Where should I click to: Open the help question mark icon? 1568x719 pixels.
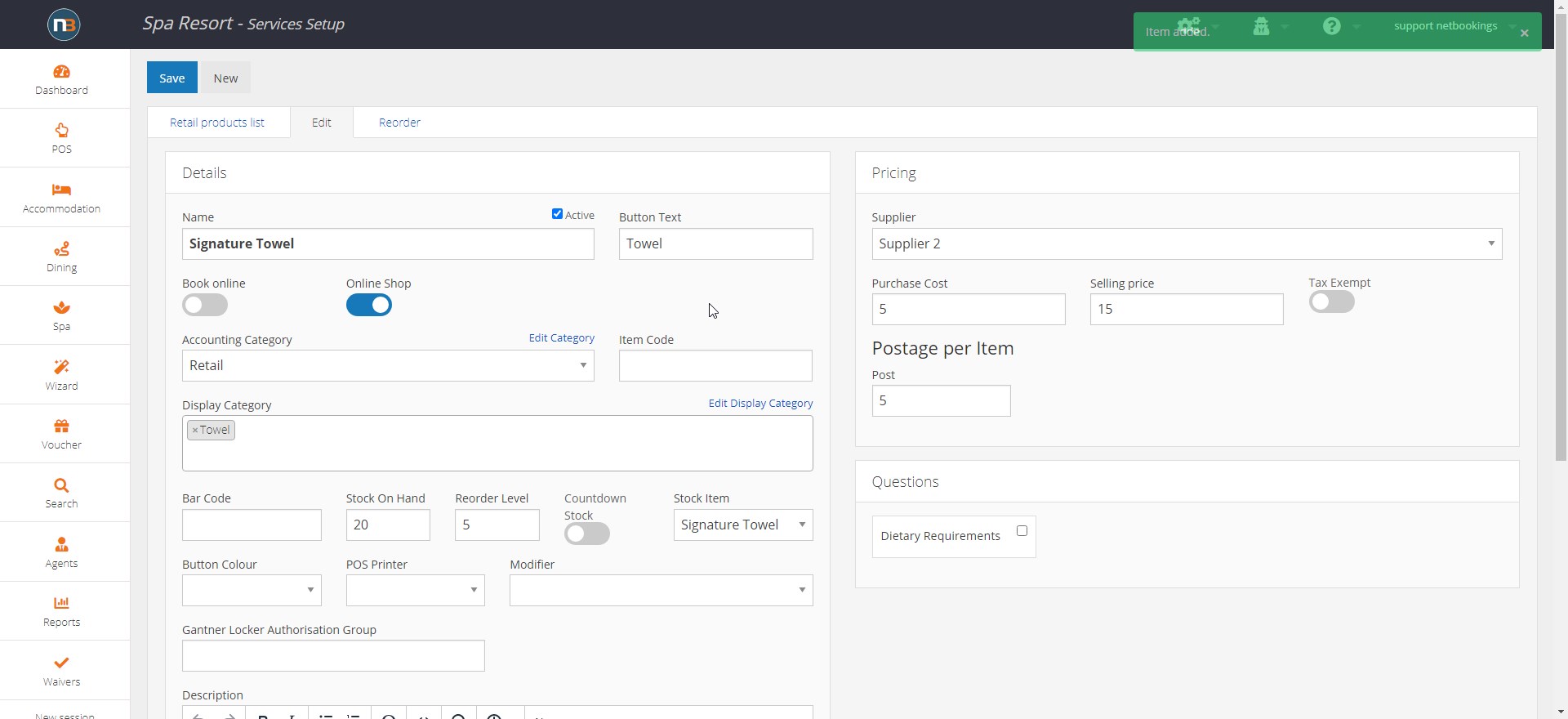(1331, 26)
